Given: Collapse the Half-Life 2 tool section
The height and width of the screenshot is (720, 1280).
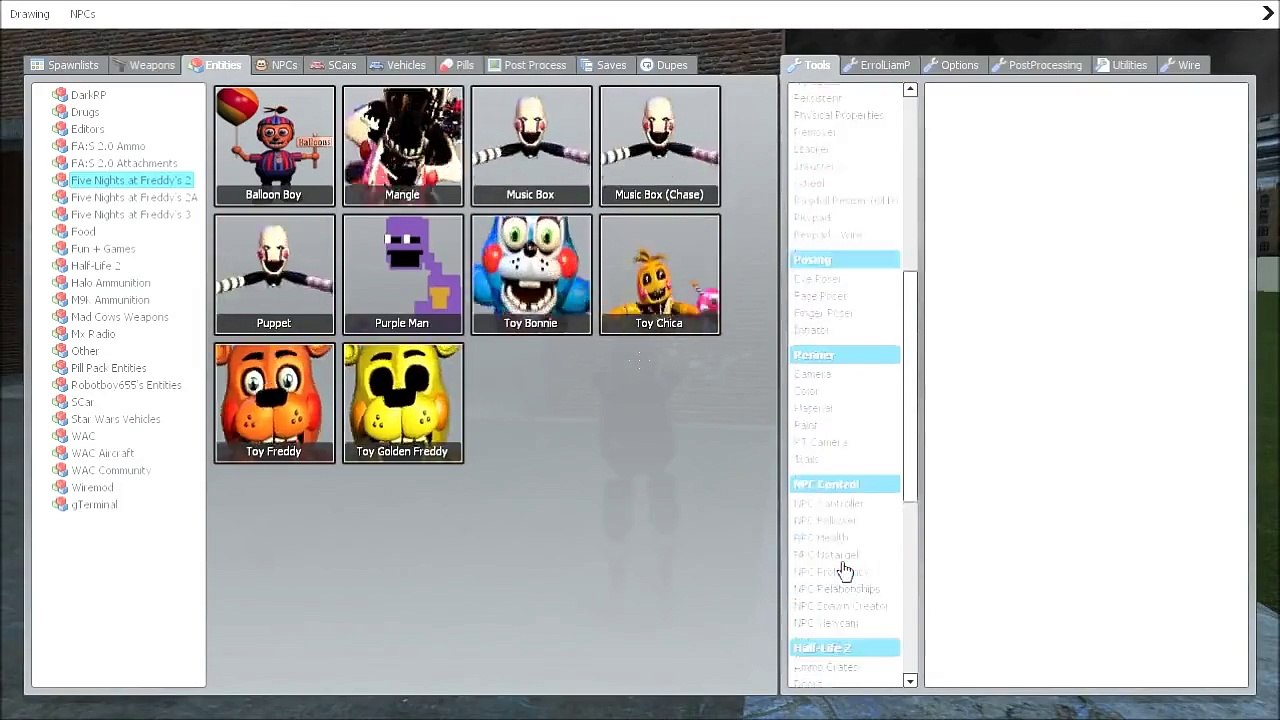Looking at the screenshot, I should point(845,648).
